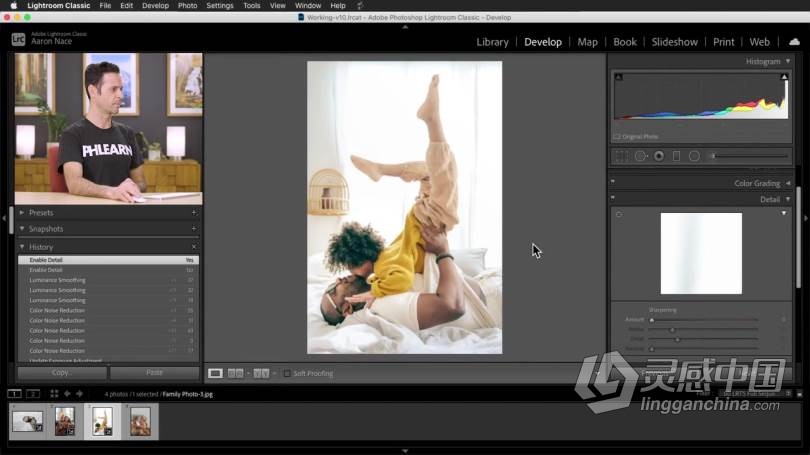The height and width of the screenshot is (455, 810).
Task: Select the Red Eye Correction tool
Action: (659, 156)
